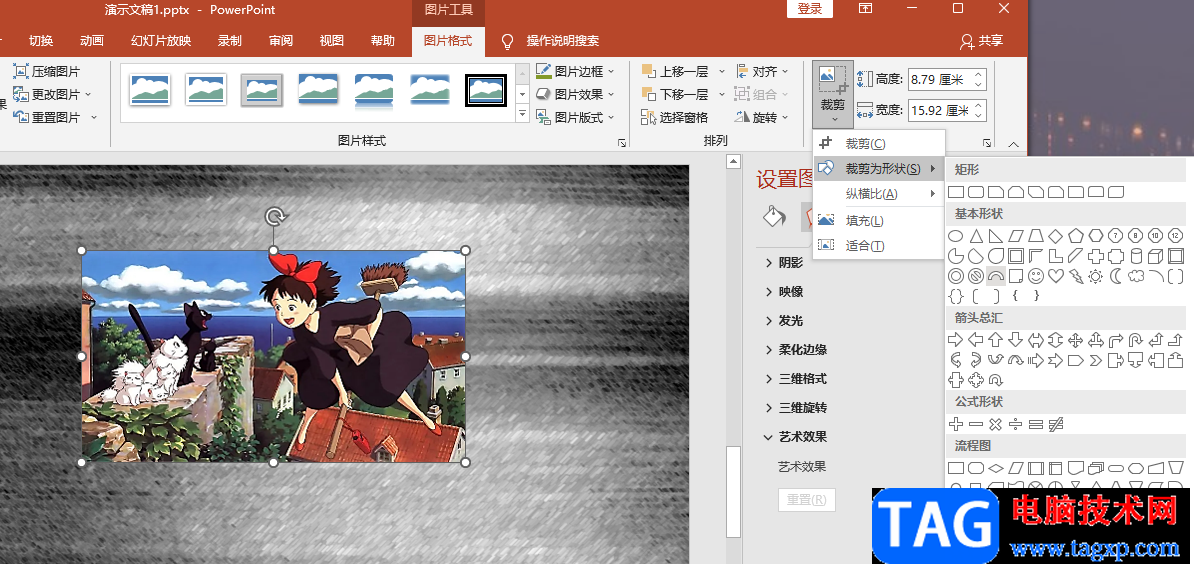Click the 共享 share button
The image size is (1194, 564).
982,41
